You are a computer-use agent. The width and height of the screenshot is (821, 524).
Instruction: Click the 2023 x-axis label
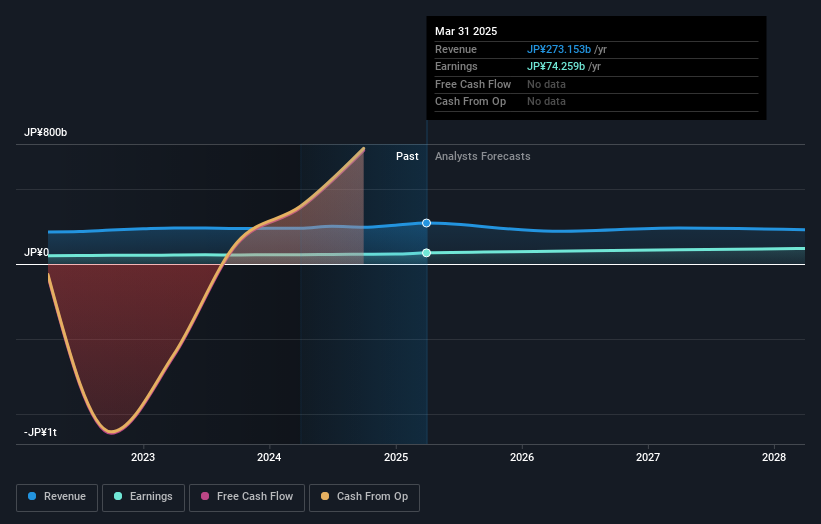pos(143,457)
